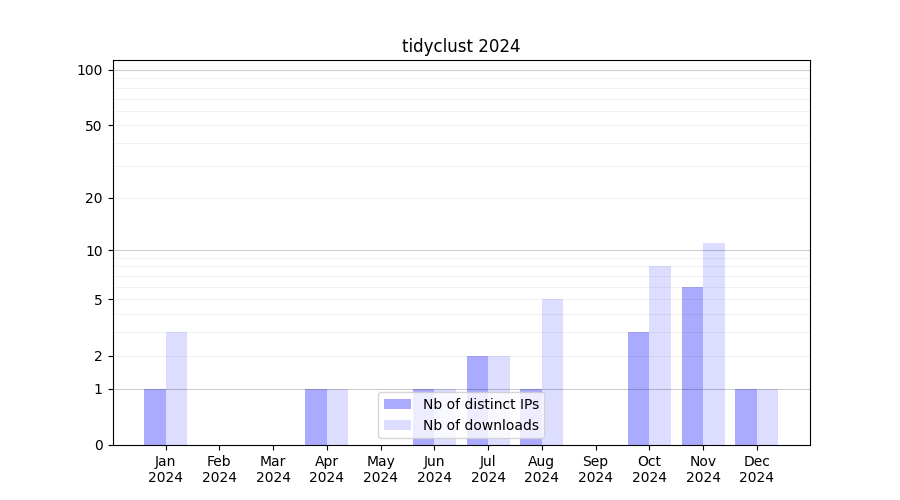Select the Nb of downloads legend label
The height and width of the screenshot is (500, 900).
[480, 425]
